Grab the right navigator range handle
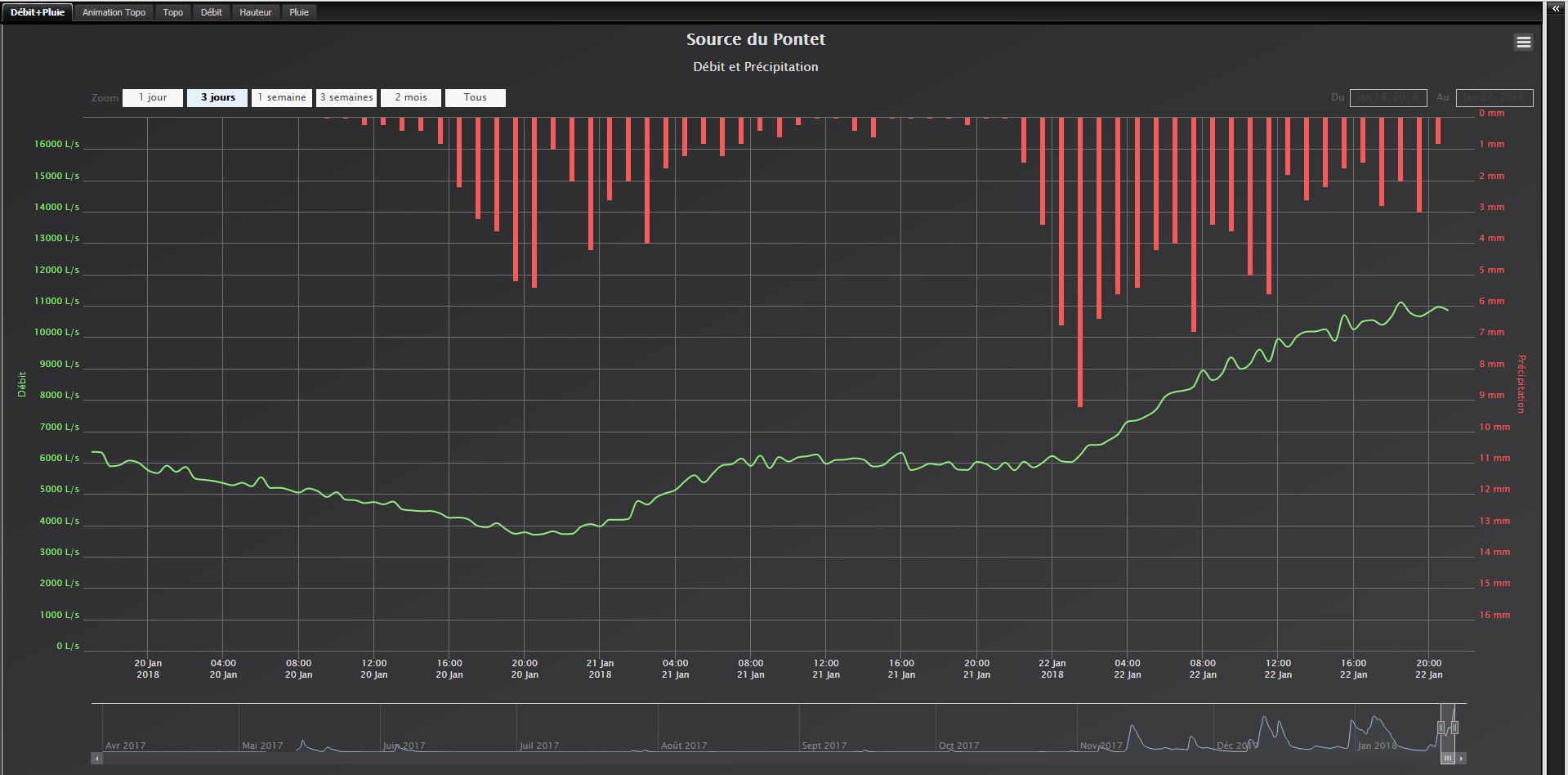The height and width of the screenshot is (775, 1568). [1454, 728]
